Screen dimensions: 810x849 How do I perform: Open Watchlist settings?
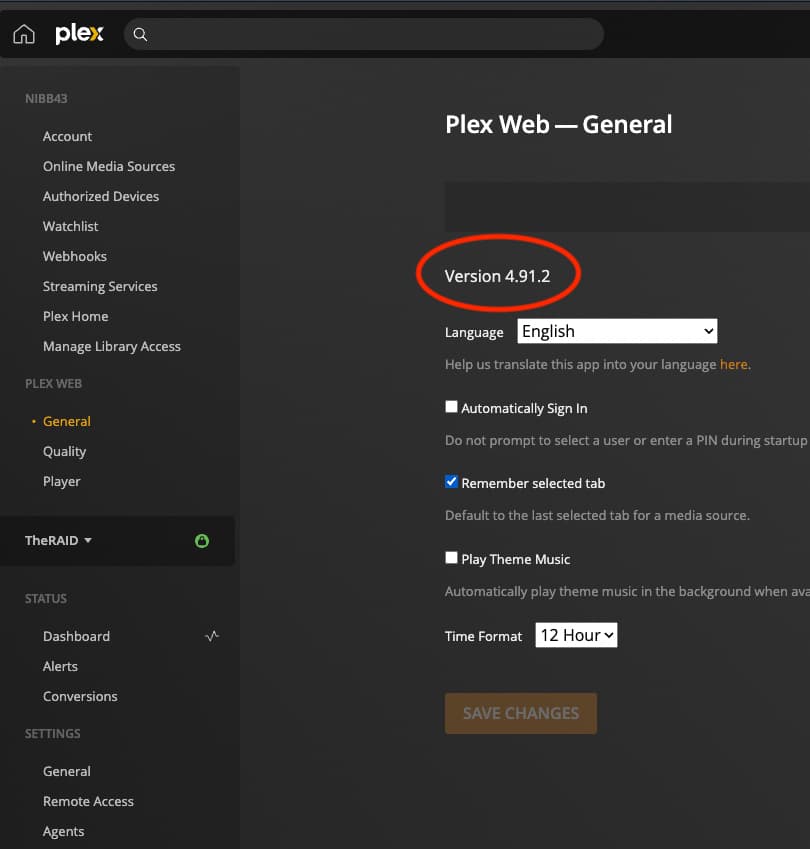pyautogui.click(x=70, y=226)
